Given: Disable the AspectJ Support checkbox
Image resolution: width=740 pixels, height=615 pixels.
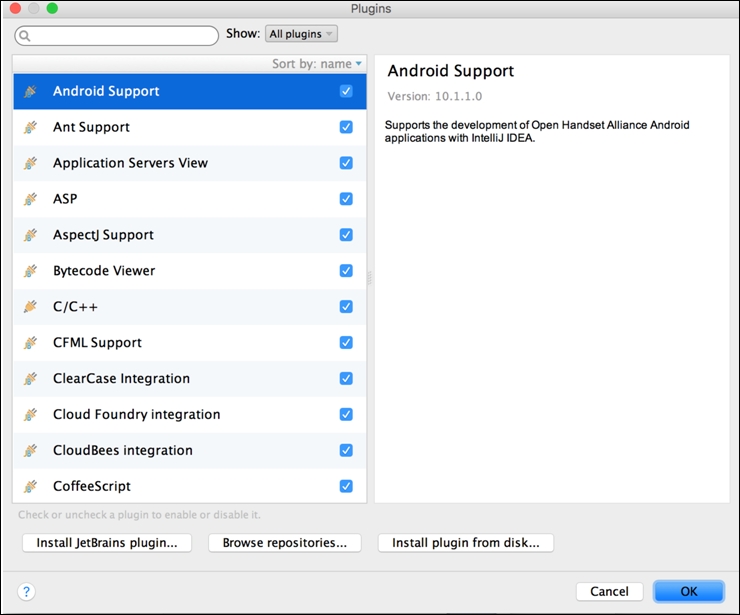Looking at the screenshot, I should (346, 235).
